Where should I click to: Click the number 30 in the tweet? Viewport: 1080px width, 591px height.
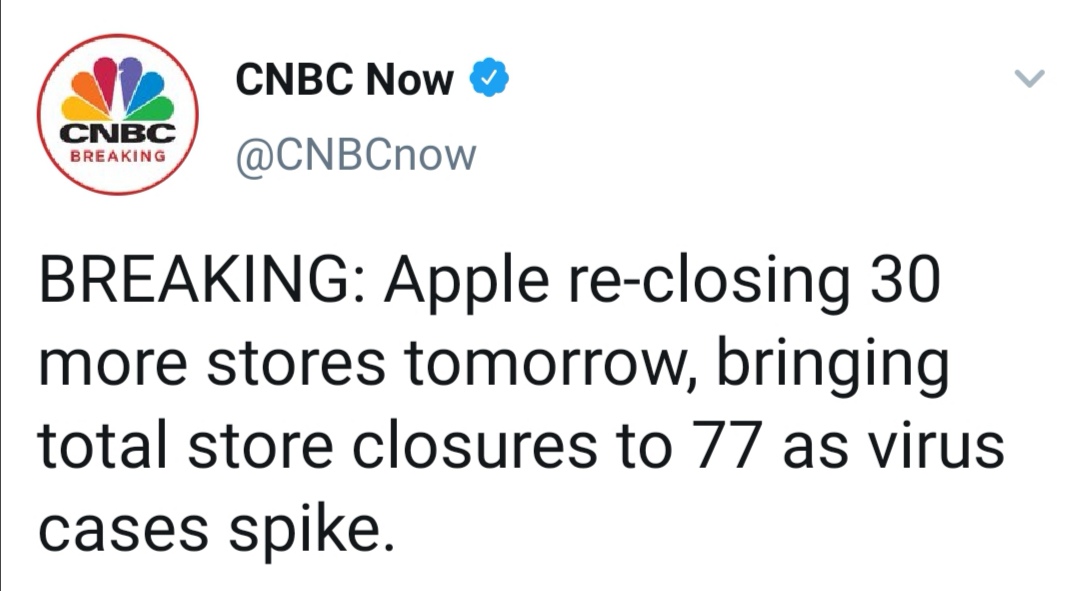(904, 280)
